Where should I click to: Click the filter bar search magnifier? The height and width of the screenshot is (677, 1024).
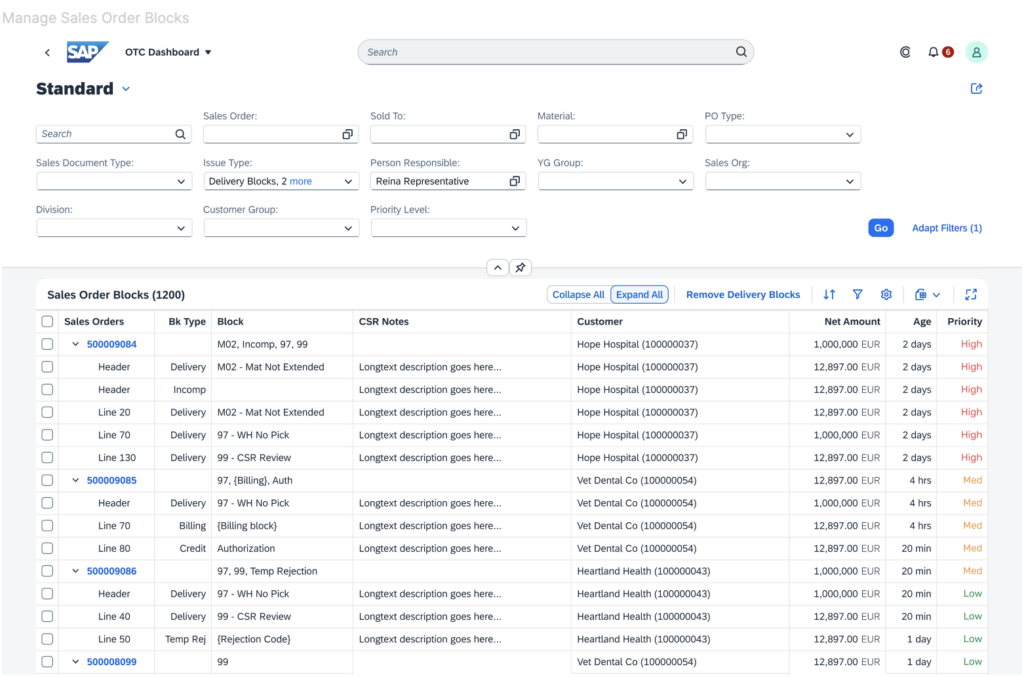tap(180, 134)
